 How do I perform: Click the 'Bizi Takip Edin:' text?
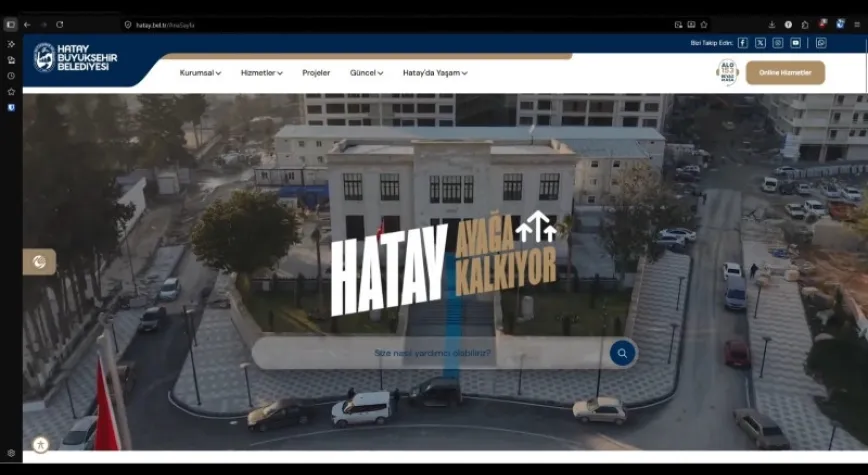click(711, 43)
